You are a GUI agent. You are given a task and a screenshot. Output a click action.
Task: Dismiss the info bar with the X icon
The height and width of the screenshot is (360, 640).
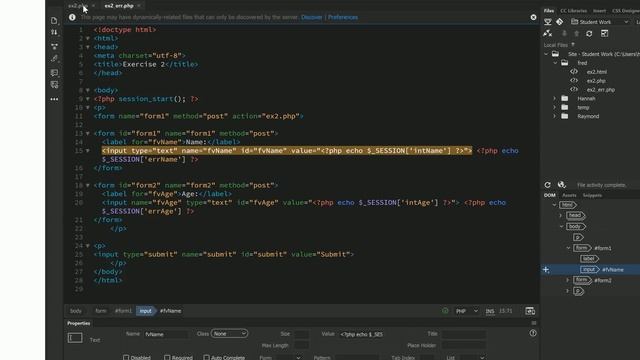pyautogui.click(x=533, y=17)
